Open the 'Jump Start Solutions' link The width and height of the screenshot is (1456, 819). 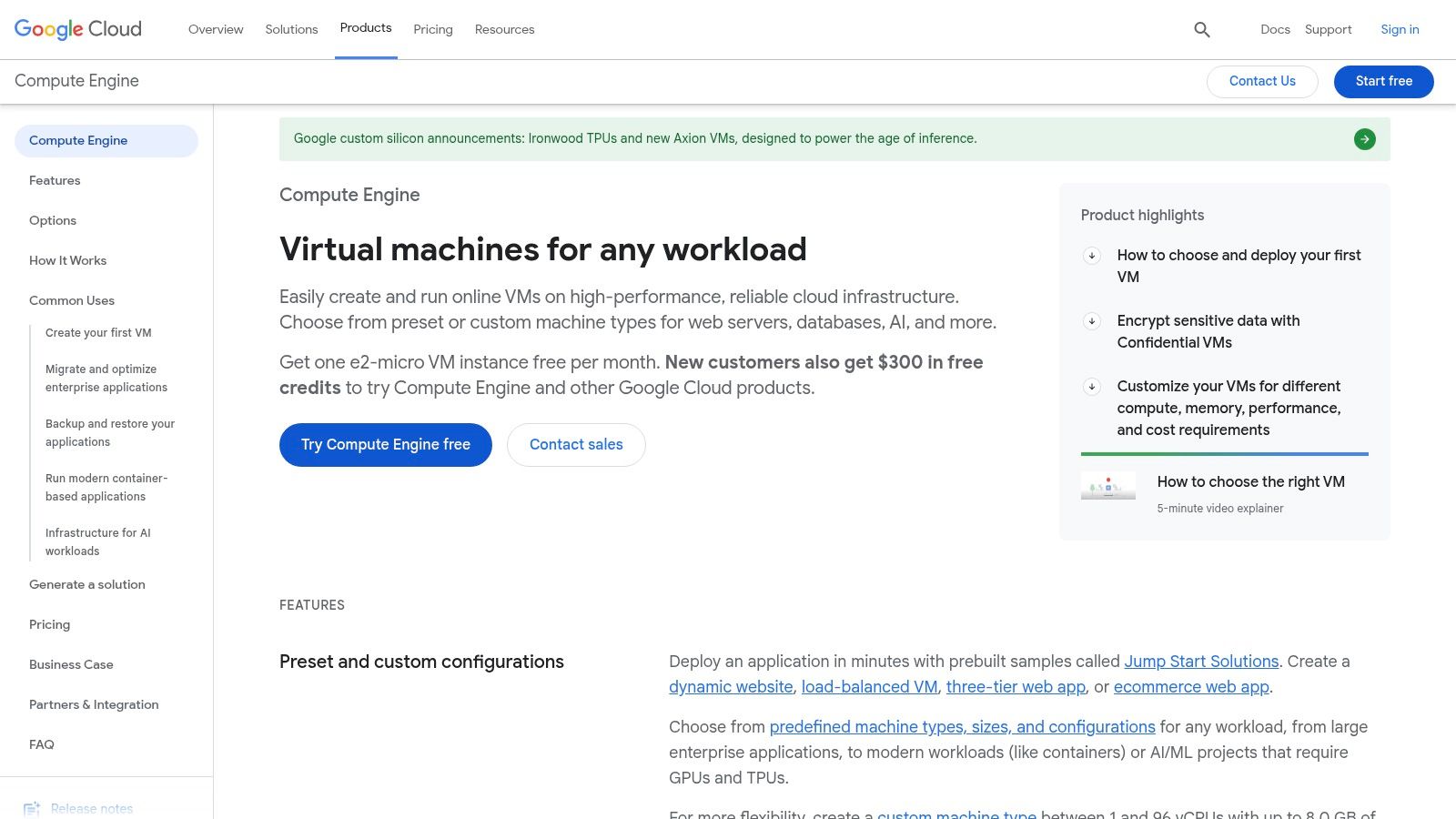tap(1200, 662)
